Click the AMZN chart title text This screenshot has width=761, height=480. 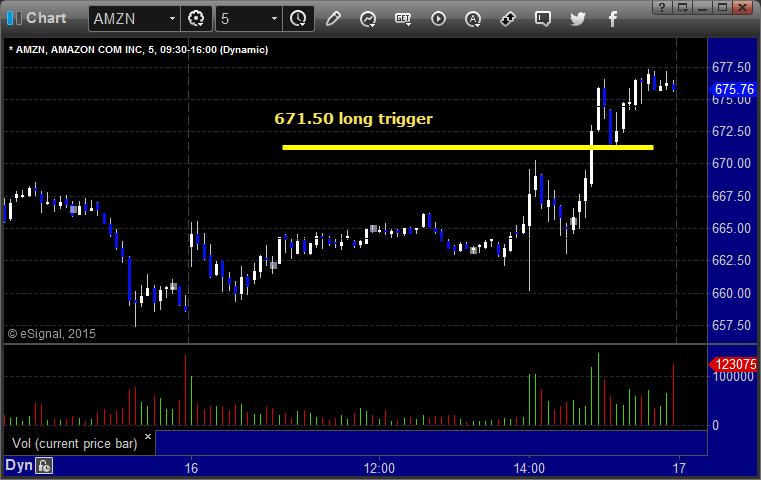(138, 50)
